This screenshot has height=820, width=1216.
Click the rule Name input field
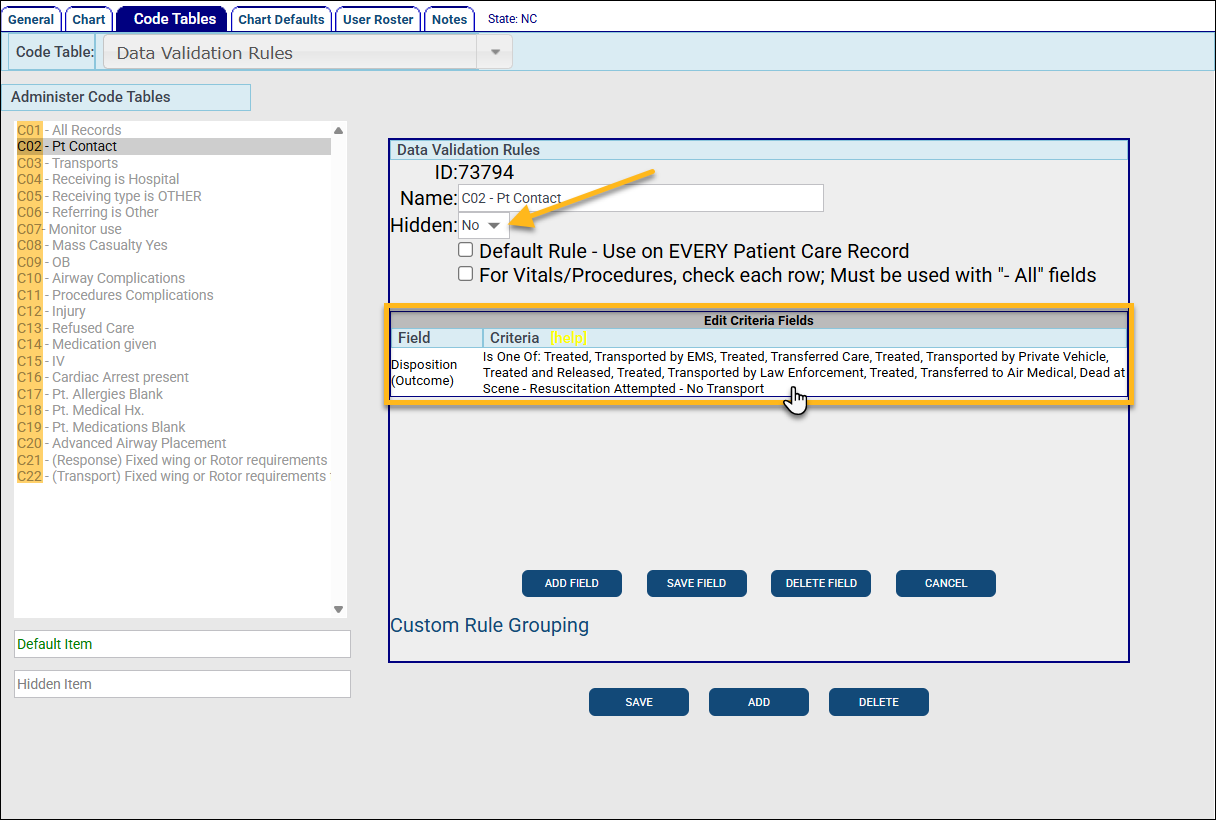coord(640,198)
